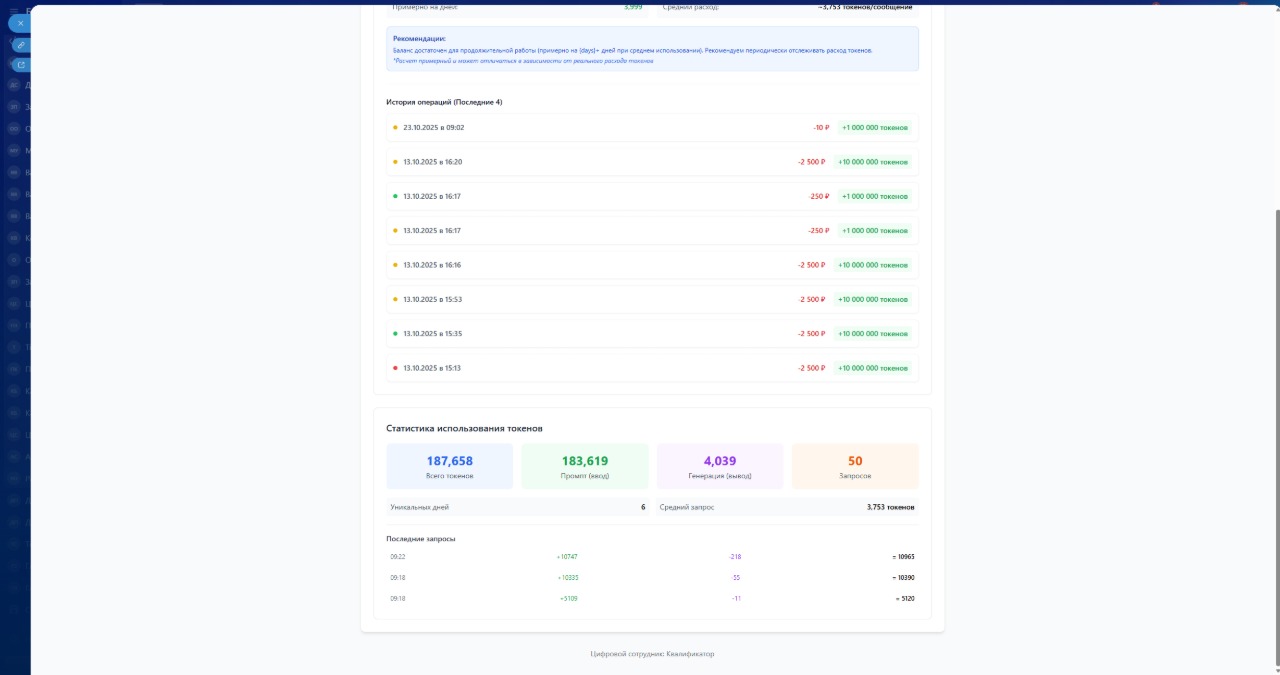
Task: Click the open in new window icon
Action: 20,65
